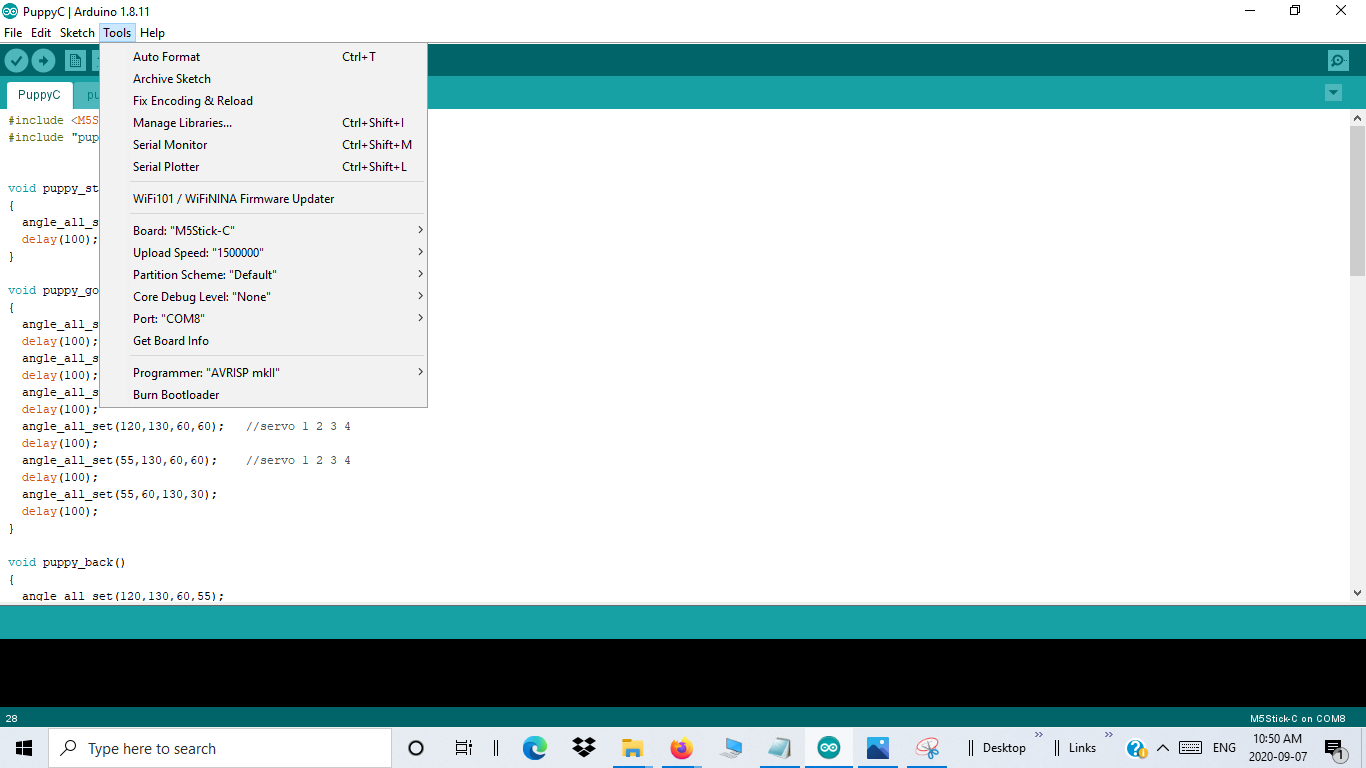The height and width of the screenshot is (768, 1366).
Task: Expand Partition Scheme "Default" submenu
Action: pos(264,275)
